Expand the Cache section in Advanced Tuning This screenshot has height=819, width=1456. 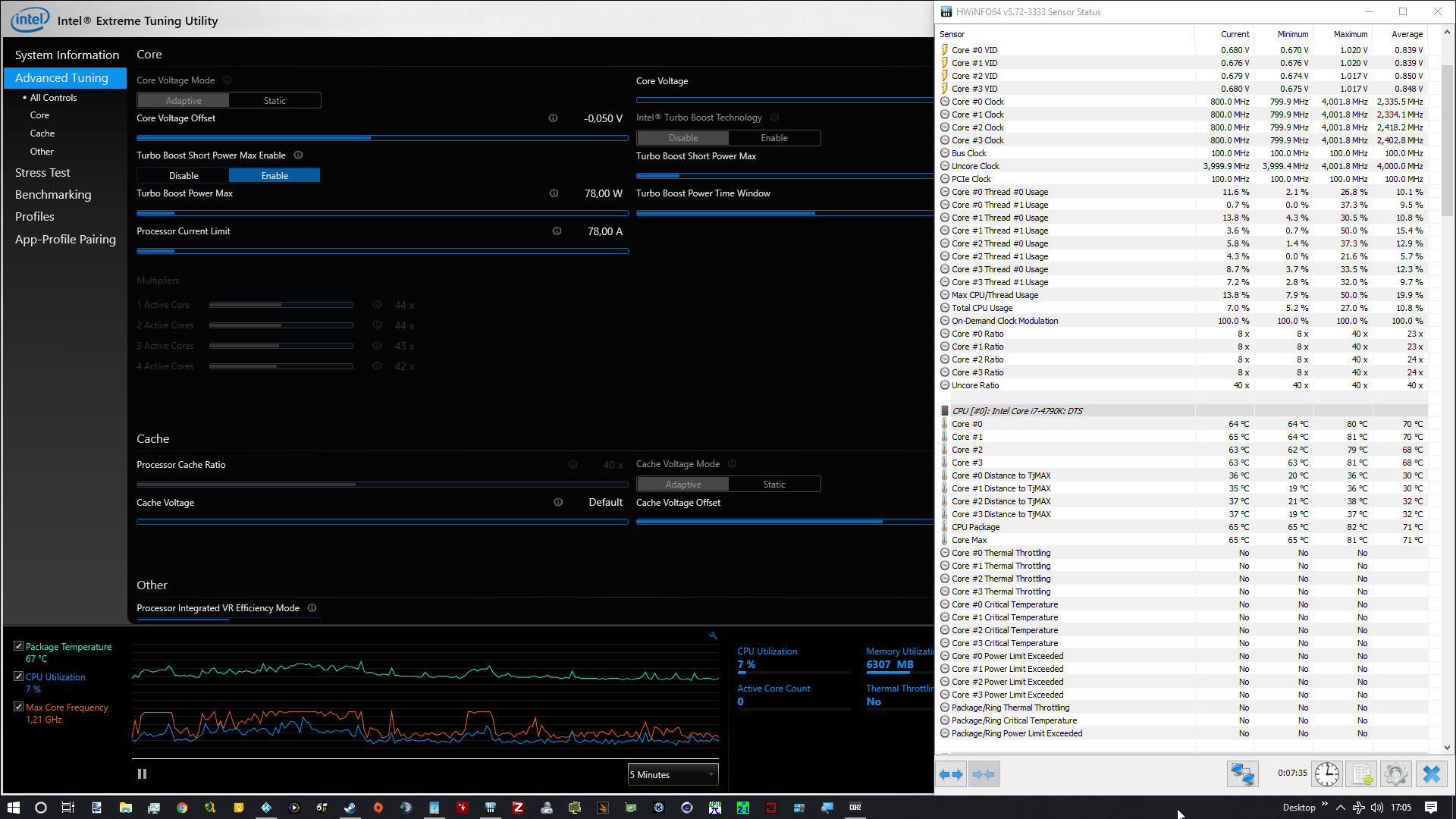click(x=42, y=133)
